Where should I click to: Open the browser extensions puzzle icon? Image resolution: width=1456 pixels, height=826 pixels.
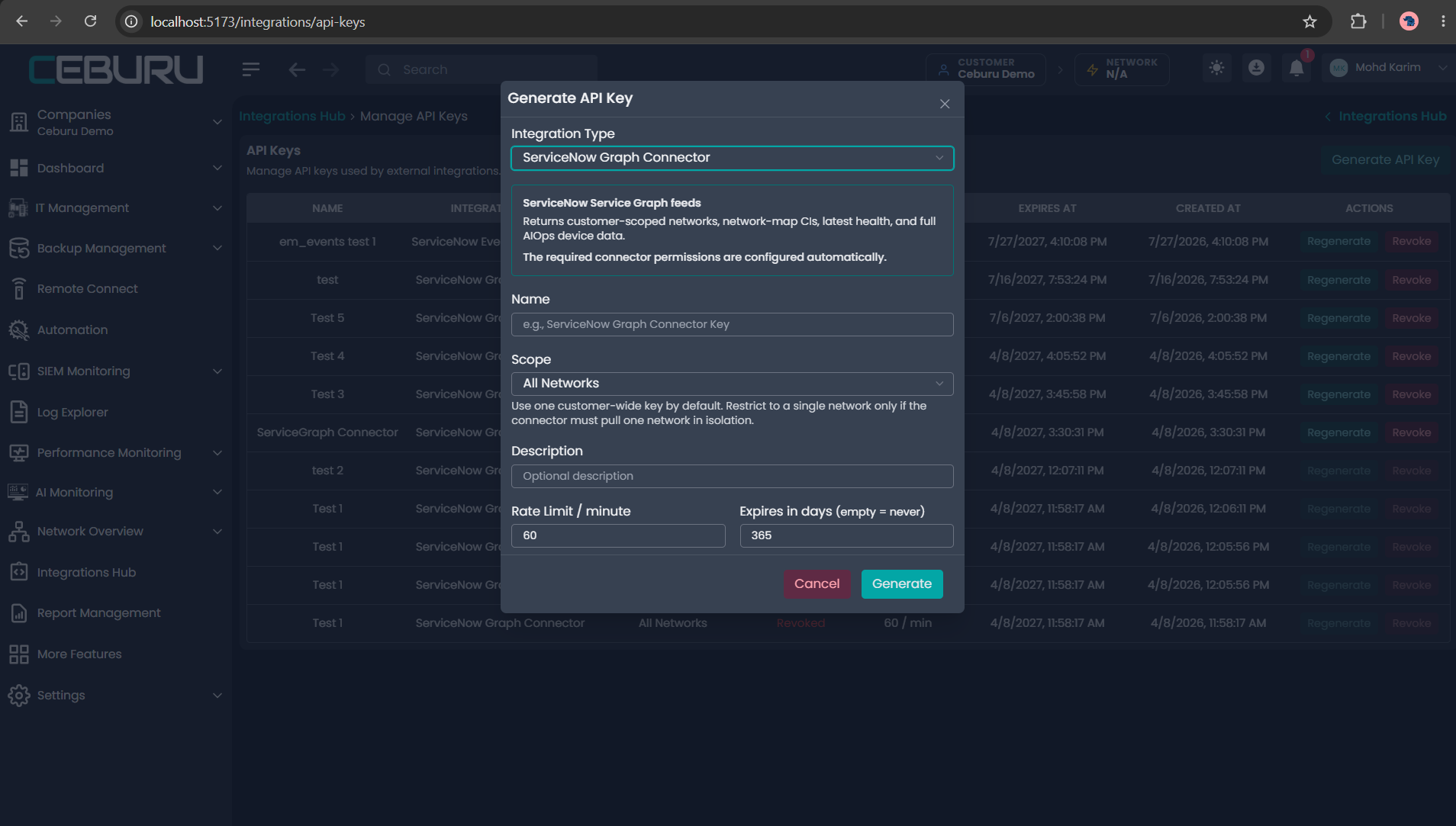(1358, 21)
